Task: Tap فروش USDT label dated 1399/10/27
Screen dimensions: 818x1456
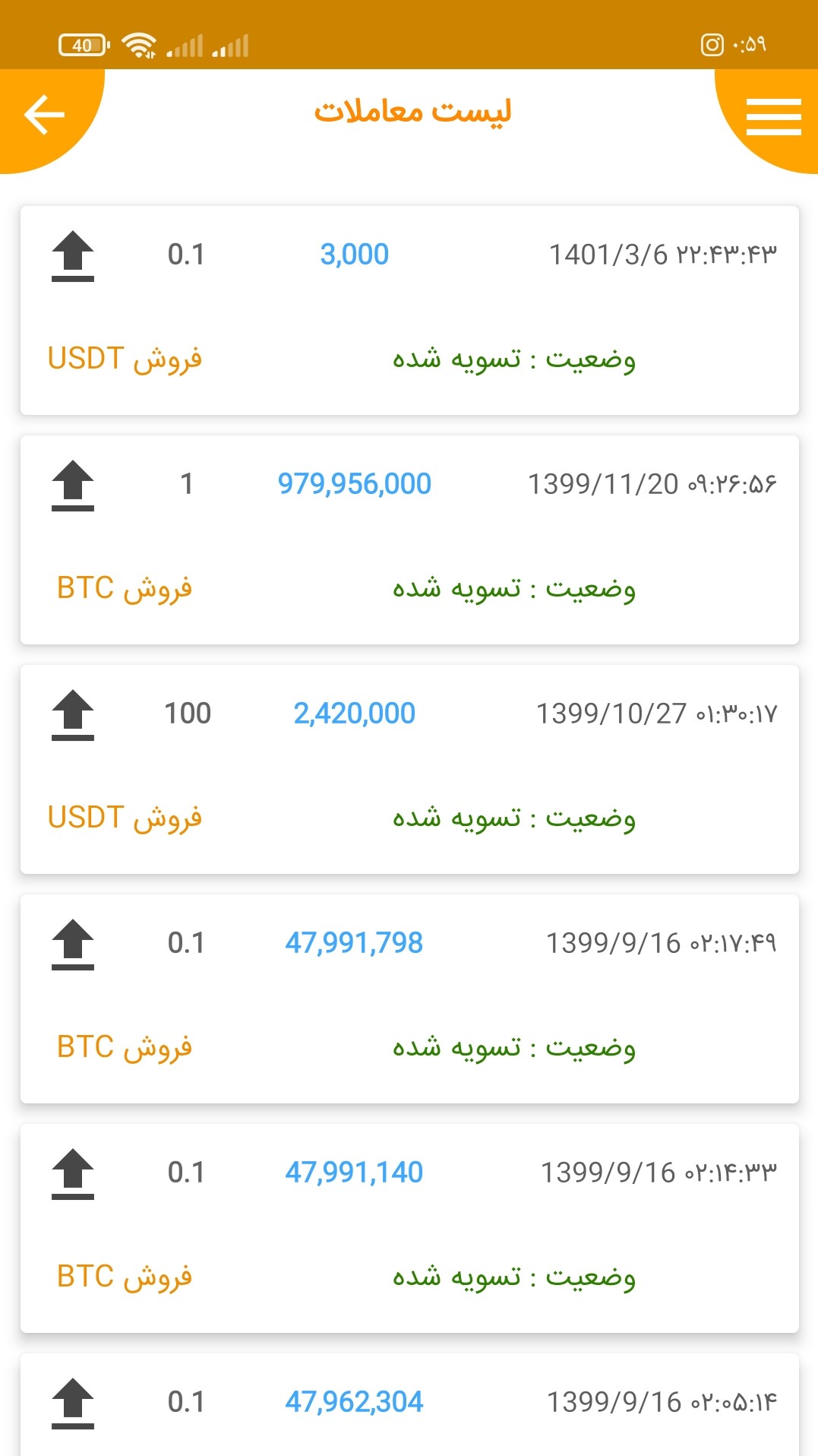Action: coord(125,818)
